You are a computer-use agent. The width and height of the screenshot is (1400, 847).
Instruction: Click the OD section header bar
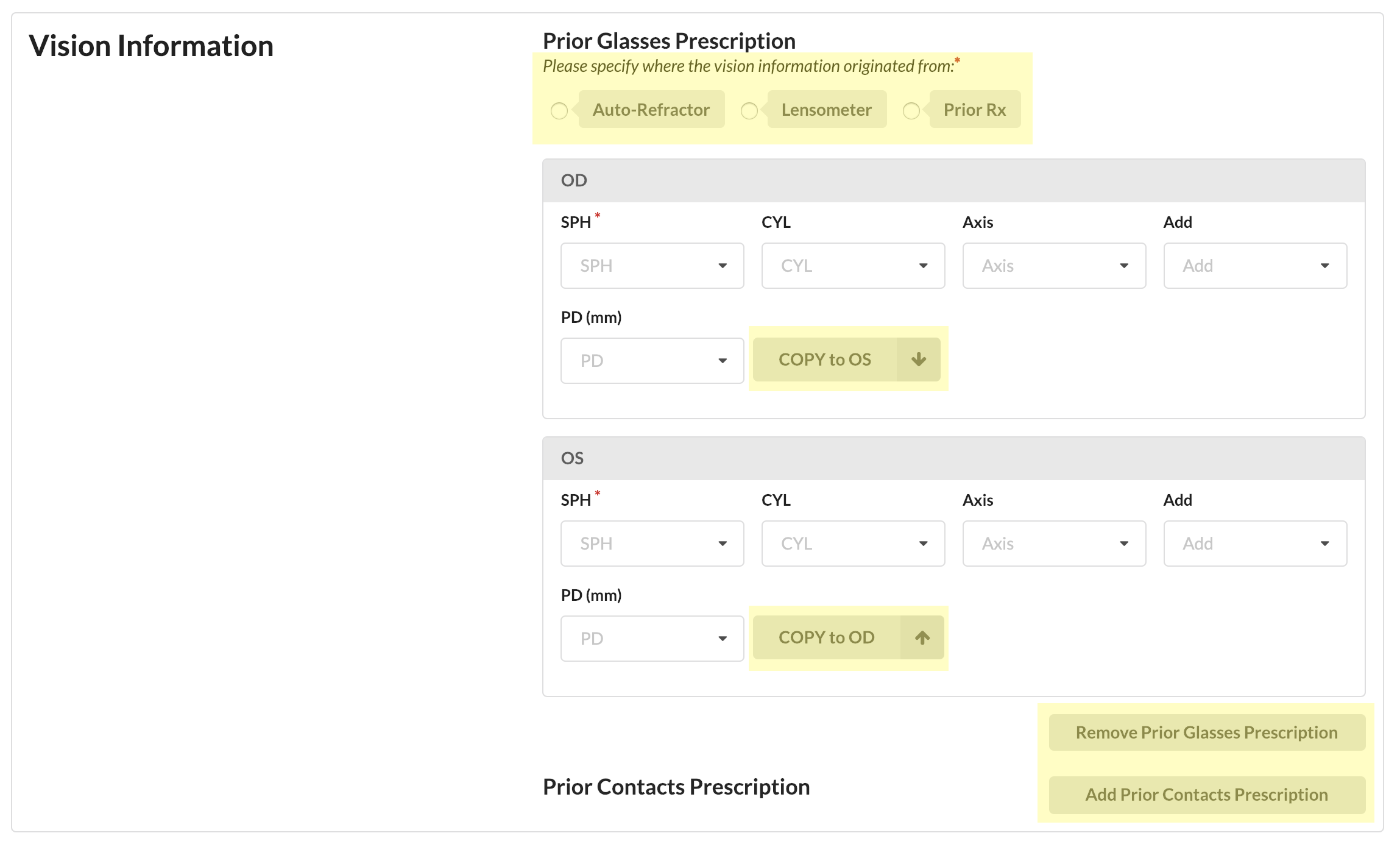(953, 180)
